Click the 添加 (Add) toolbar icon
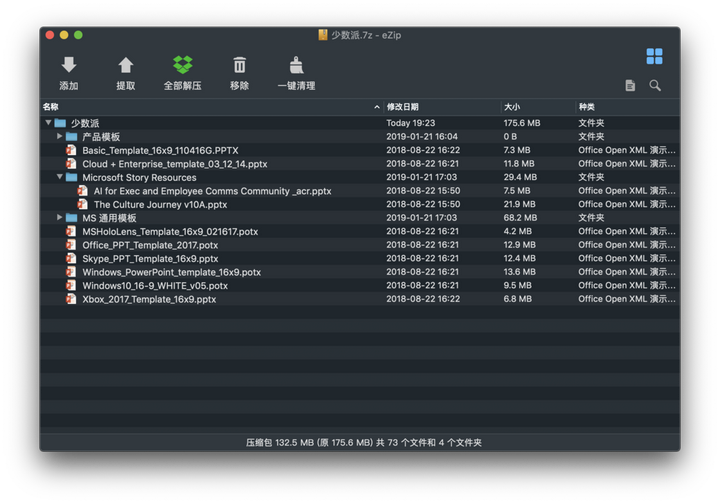The height and width of the screenshot is (504, 720). click(x=69, y=65)
